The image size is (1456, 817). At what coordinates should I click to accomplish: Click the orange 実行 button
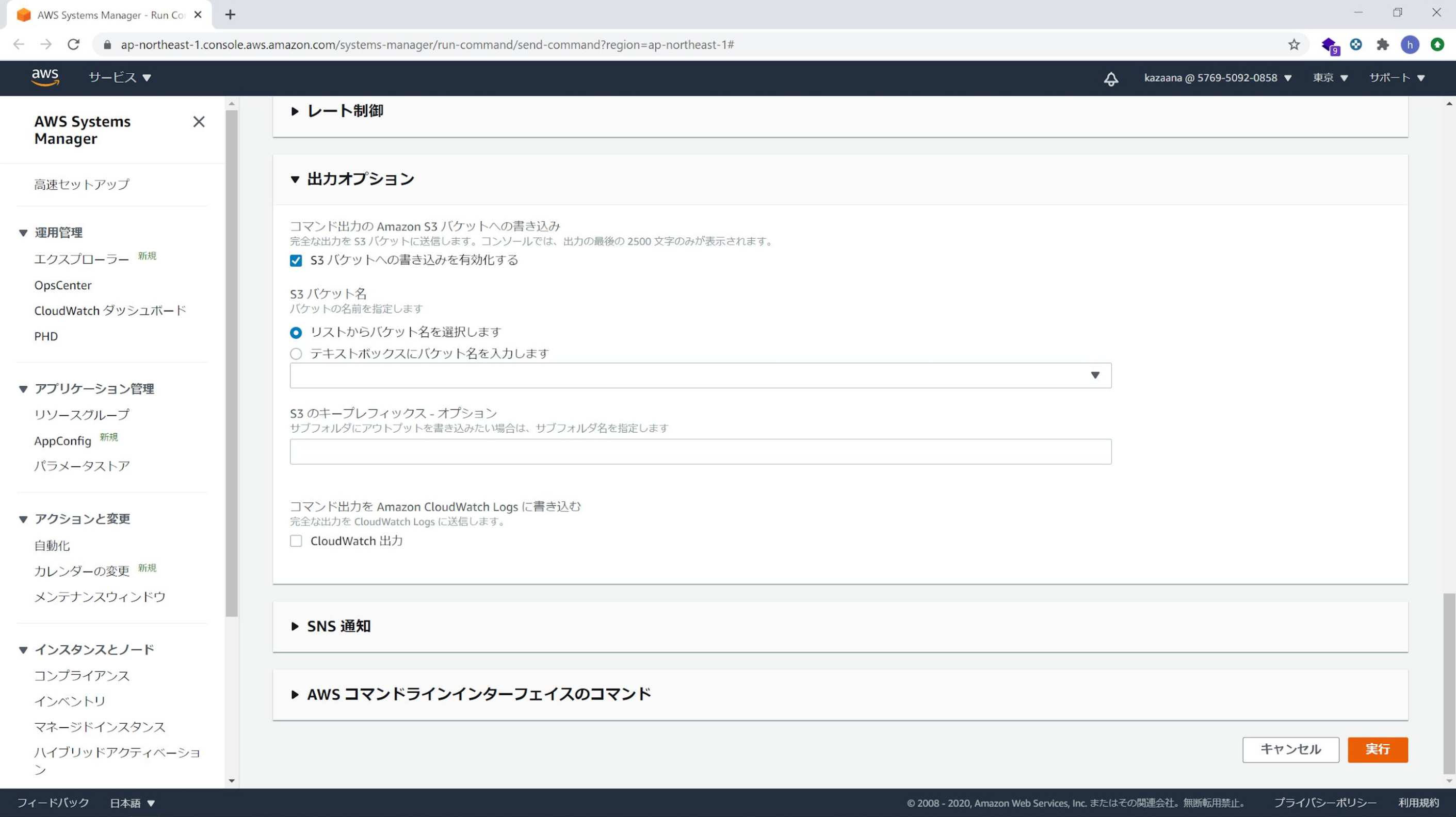click(1378, 750)
